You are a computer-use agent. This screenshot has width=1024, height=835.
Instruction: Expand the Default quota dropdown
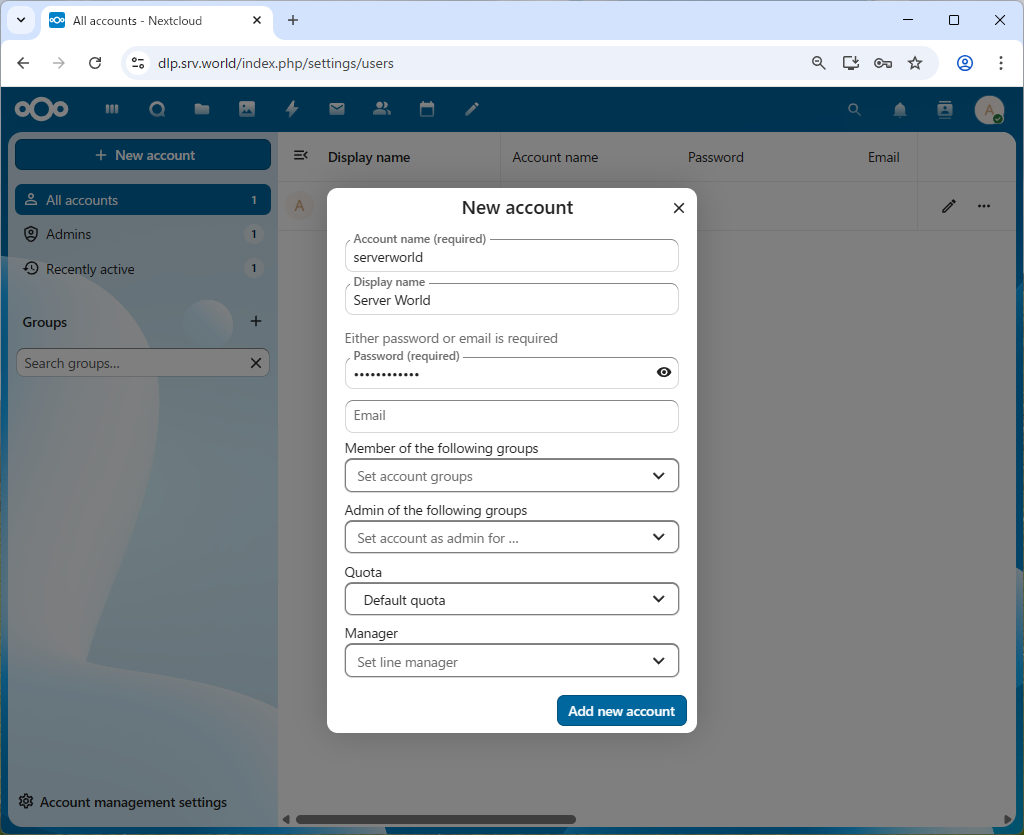tap(511, 599)
